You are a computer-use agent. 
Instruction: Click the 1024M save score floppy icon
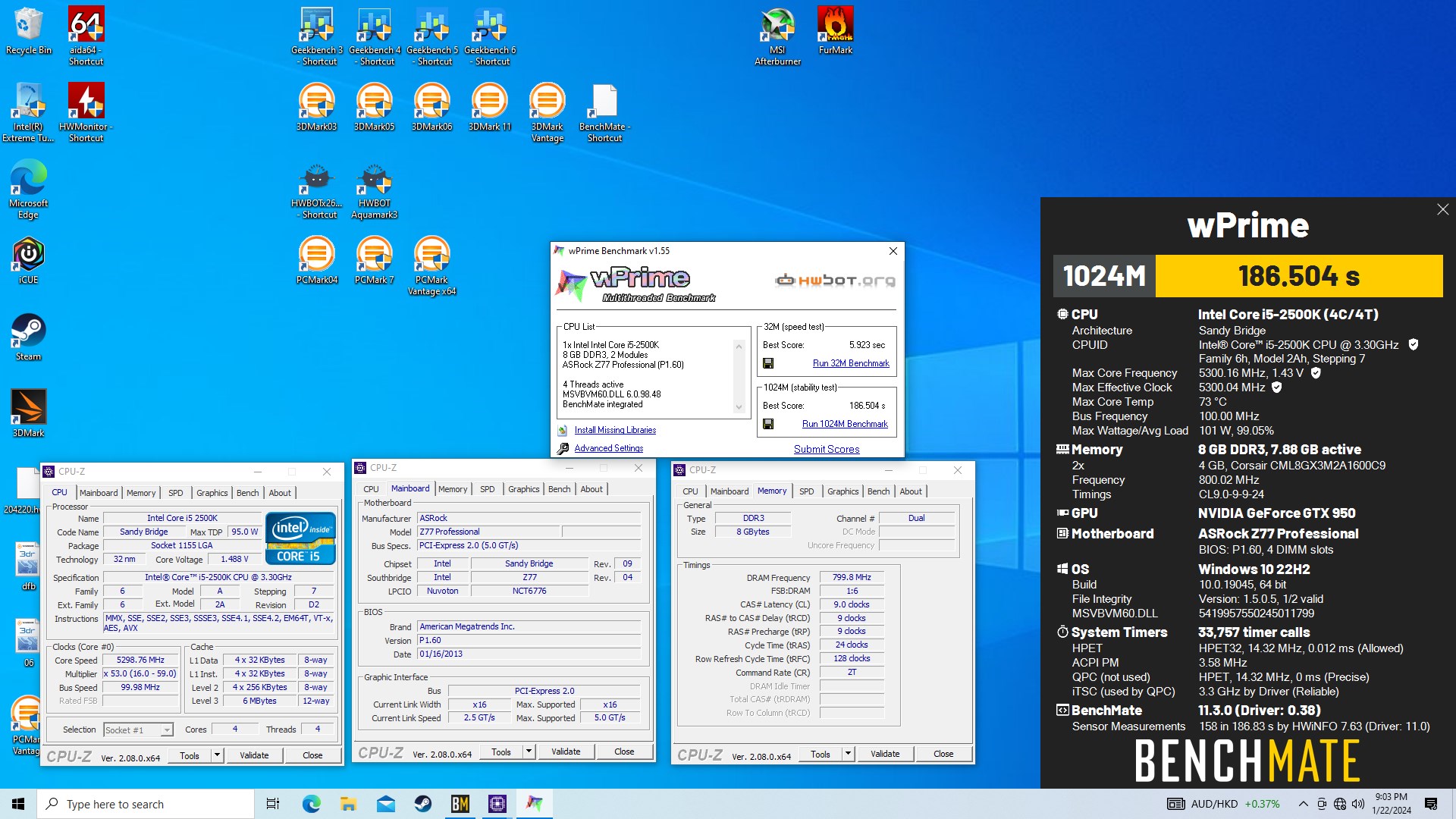[768, 424]
